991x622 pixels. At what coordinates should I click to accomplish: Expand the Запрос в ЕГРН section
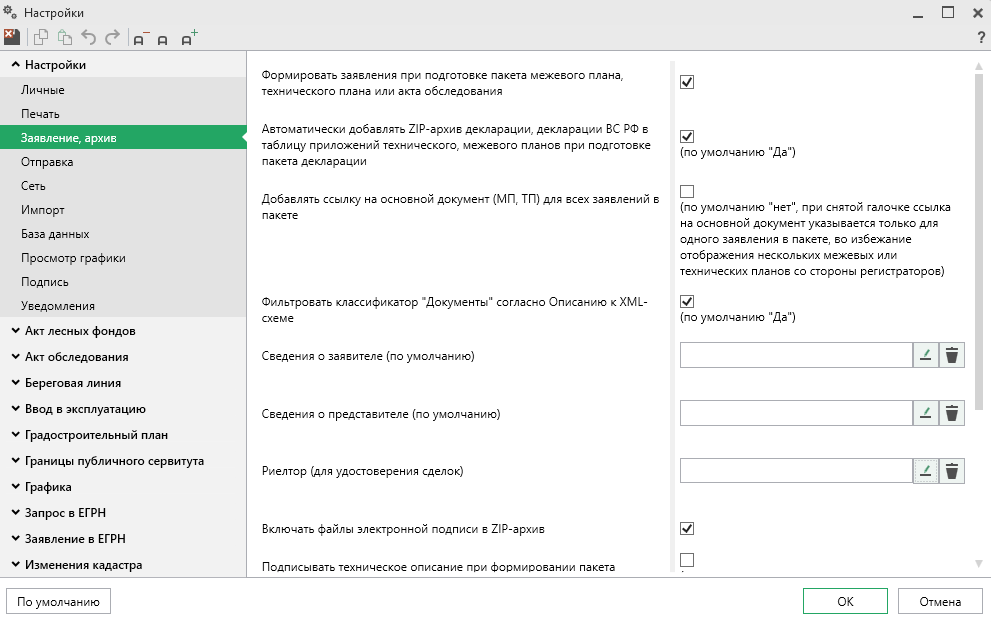(65, 513)
